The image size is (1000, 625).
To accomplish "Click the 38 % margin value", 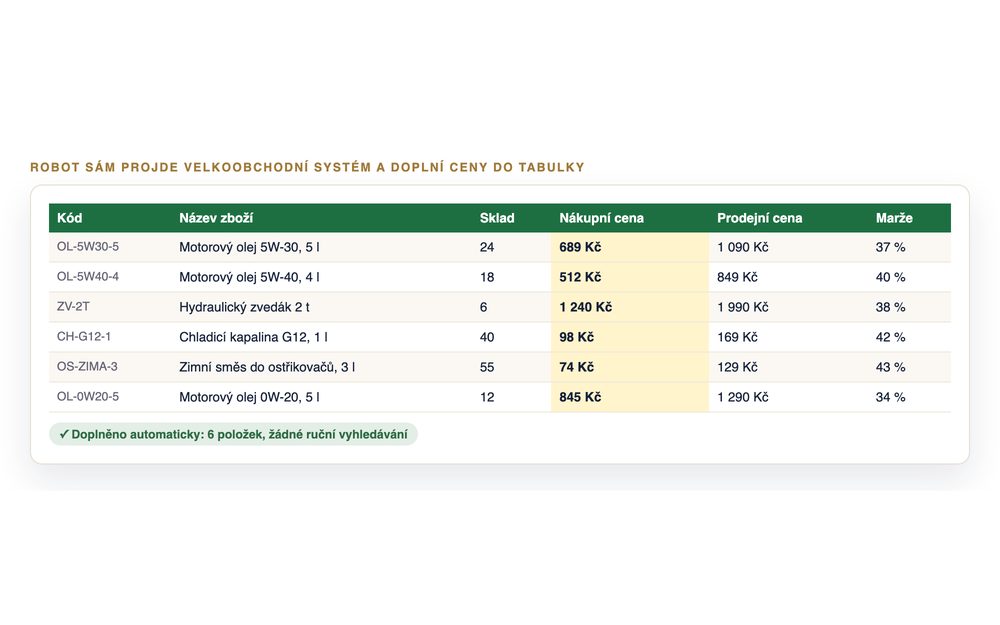I will [x=890, y=307].
